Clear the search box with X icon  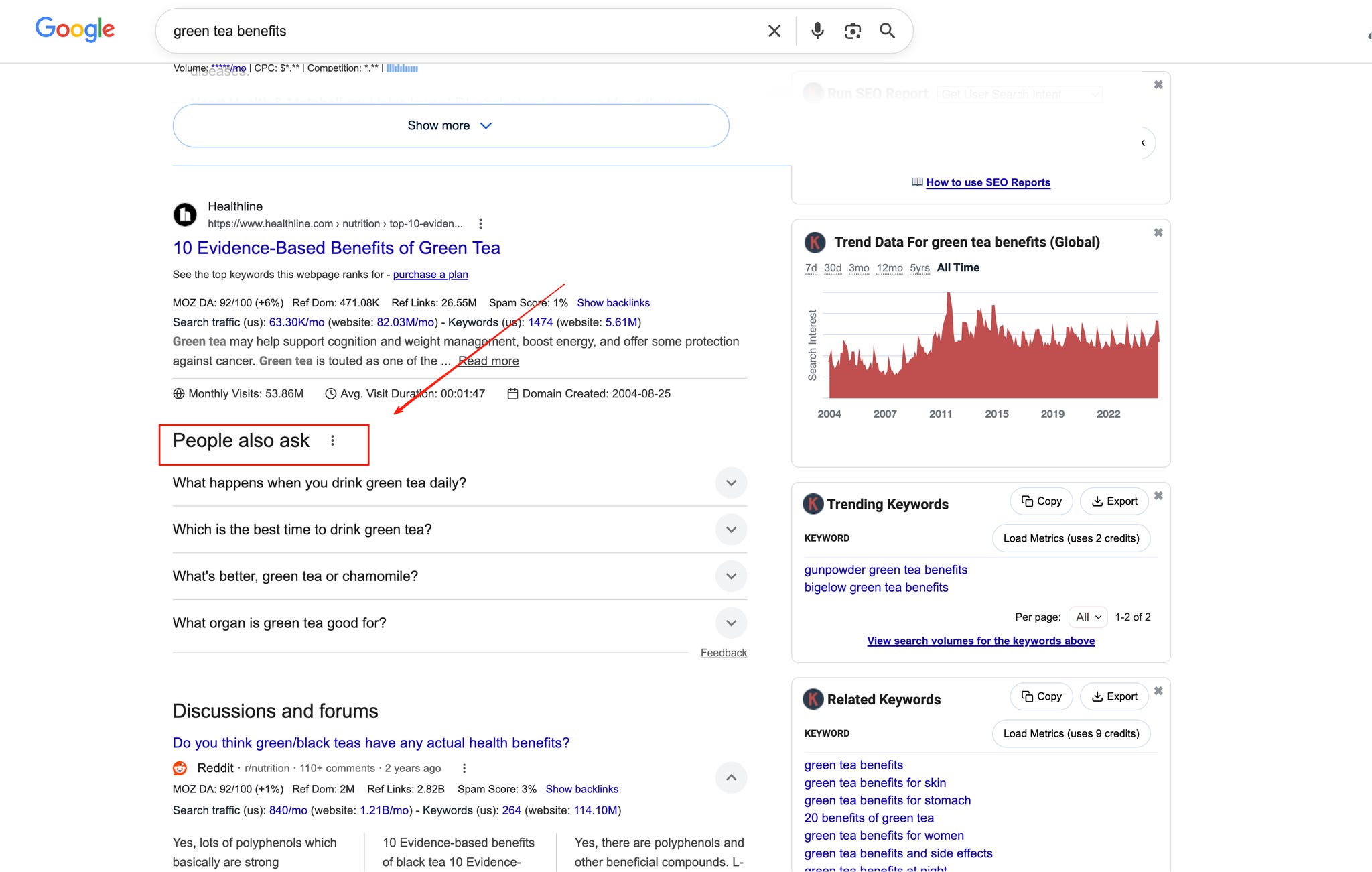click(774, 31)
